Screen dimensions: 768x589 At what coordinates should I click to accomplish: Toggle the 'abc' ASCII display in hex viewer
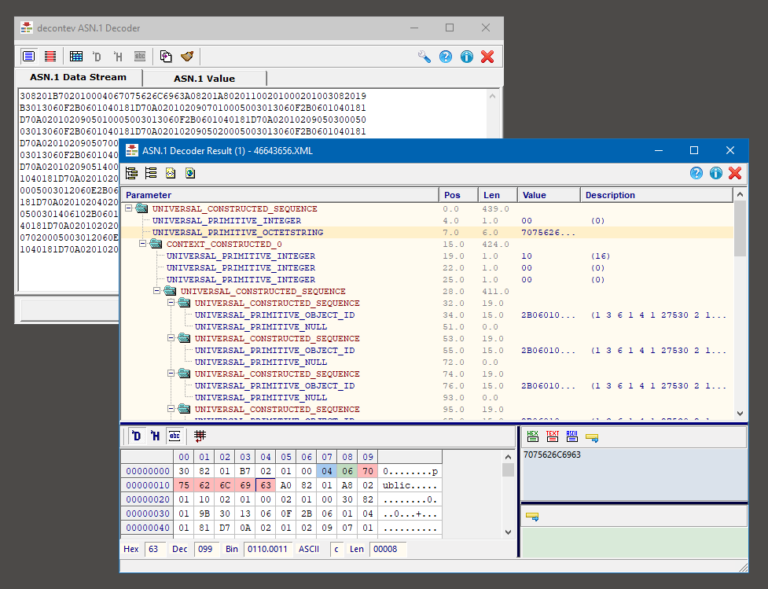(x=174, y=436)
